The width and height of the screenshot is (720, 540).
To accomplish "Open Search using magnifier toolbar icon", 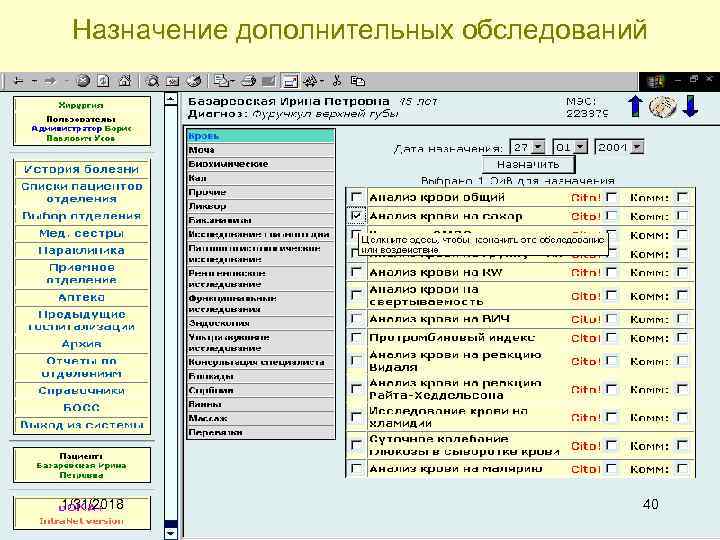I will (152, 81).
